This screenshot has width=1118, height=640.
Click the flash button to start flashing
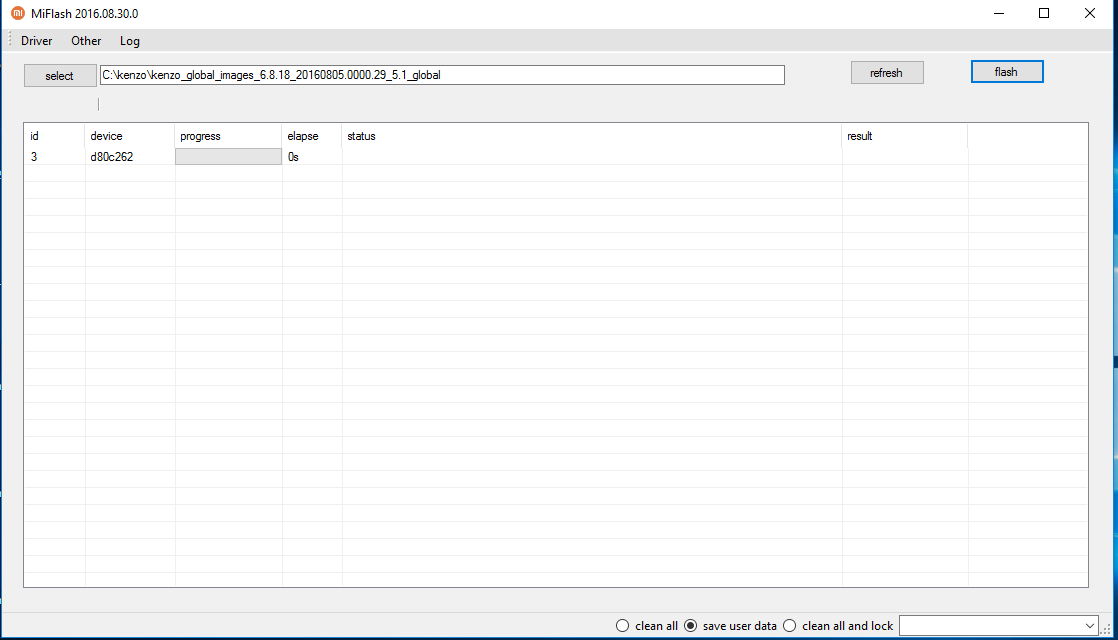coord(1007,72)
